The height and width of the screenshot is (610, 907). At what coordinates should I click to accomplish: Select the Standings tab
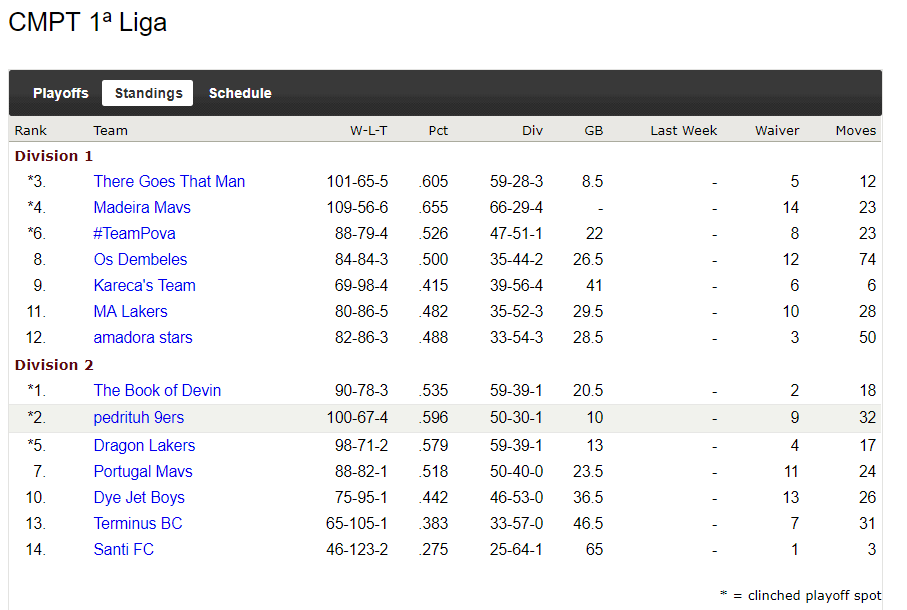(148, 93)
